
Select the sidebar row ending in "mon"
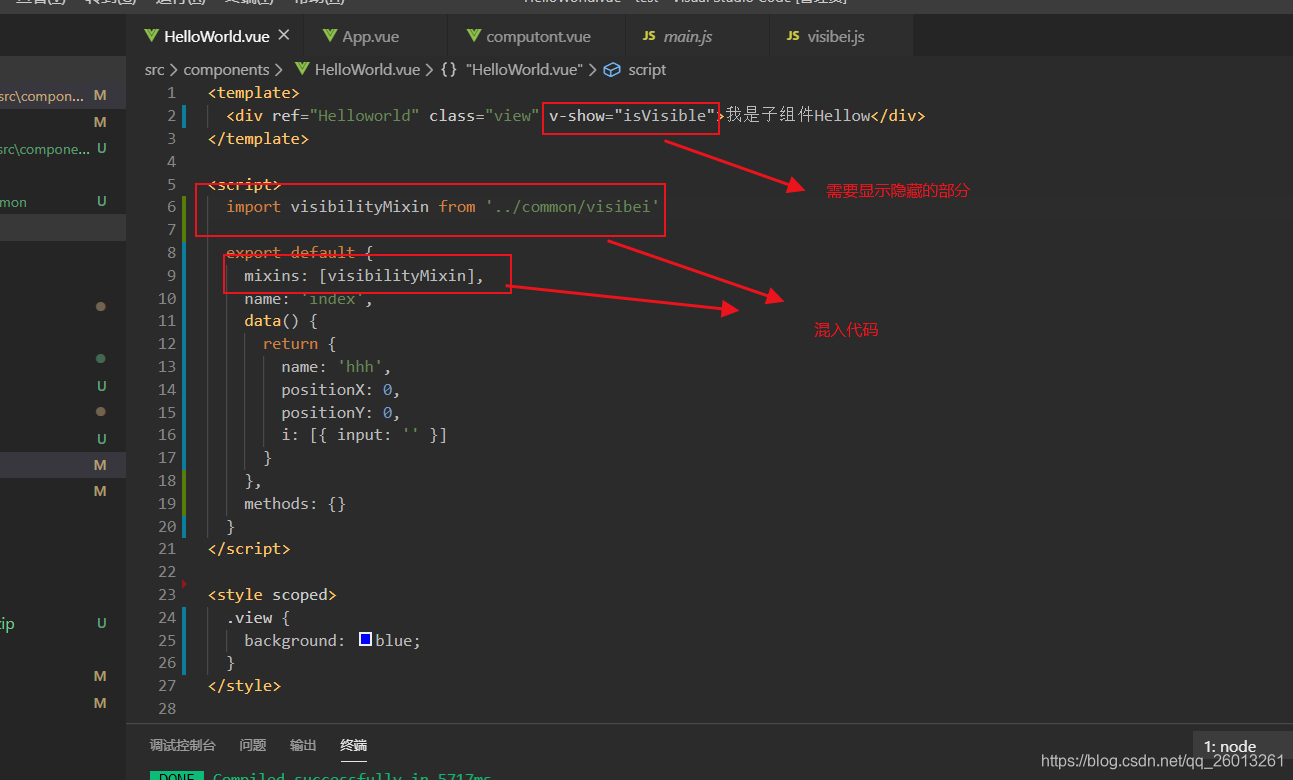click(x=62, y=202)
